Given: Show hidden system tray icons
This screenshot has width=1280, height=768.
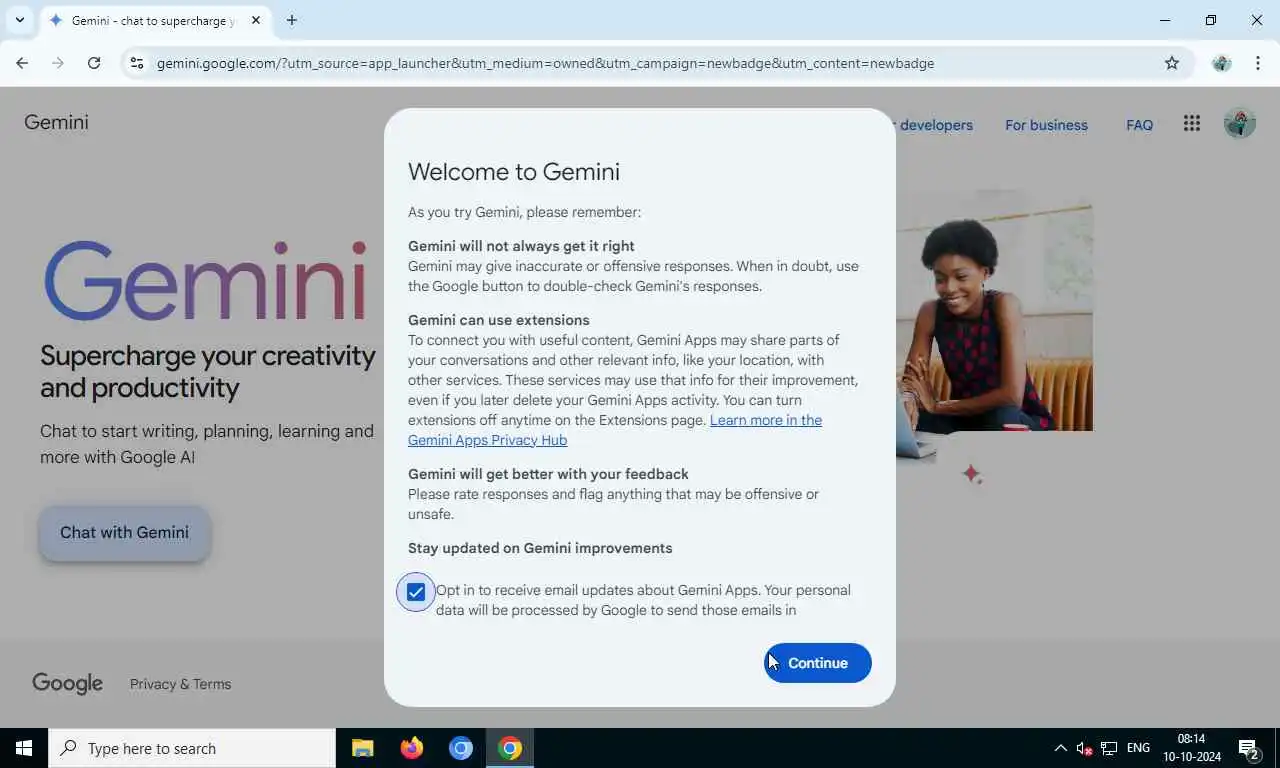Looking at the screenshot, I should click(x=1060, y=748).
